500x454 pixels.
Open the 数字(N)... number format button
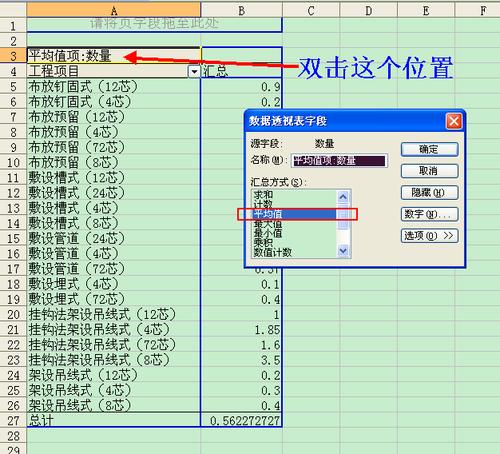(429, 214)
